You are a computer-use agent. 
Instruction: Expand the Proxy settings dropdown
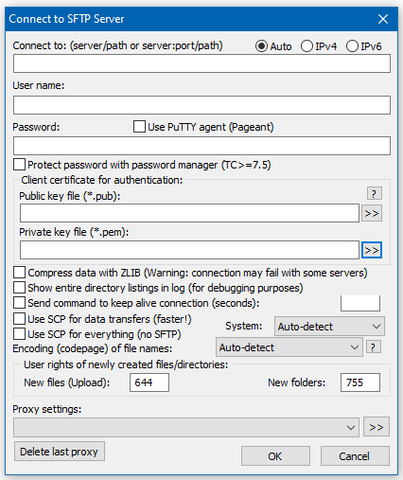pyautogui.click(x=186, y=427)
